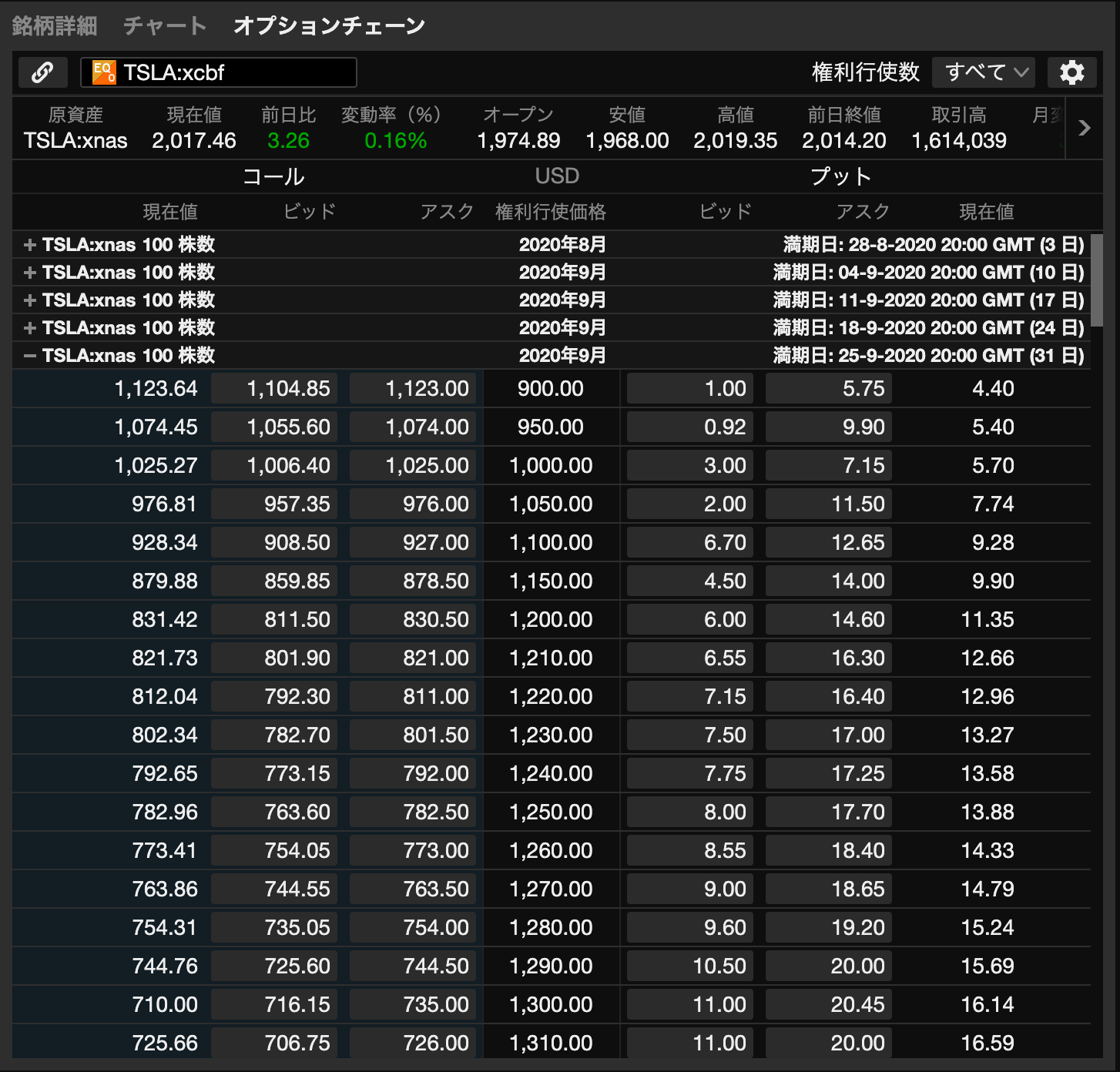The width and height of the screenshot is (1120, 1072).
Task: Click the option chain vertical scrollbar
Action: pyautogui.click(x=1097, y=280)
